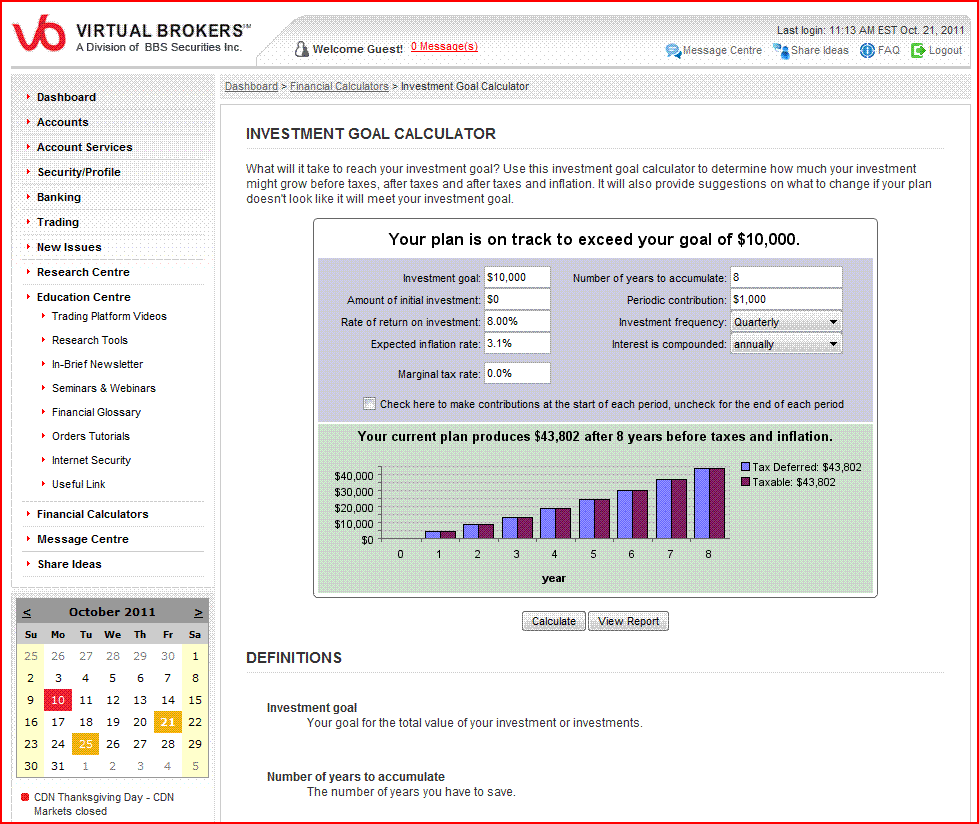Viewport: 979px width, 824px height.
Task: Expand the Financial Calculators sidebar section
Action: 92,514
